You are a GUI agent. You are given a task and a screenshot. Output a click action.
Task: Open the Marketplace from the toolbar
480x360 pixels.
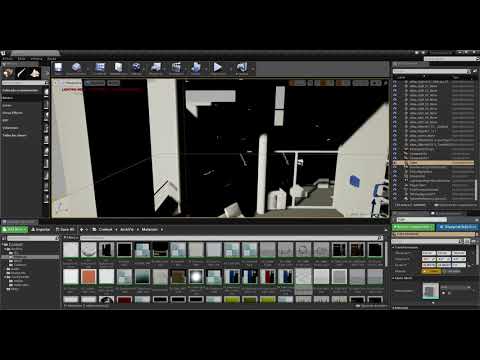click(118, 68)
